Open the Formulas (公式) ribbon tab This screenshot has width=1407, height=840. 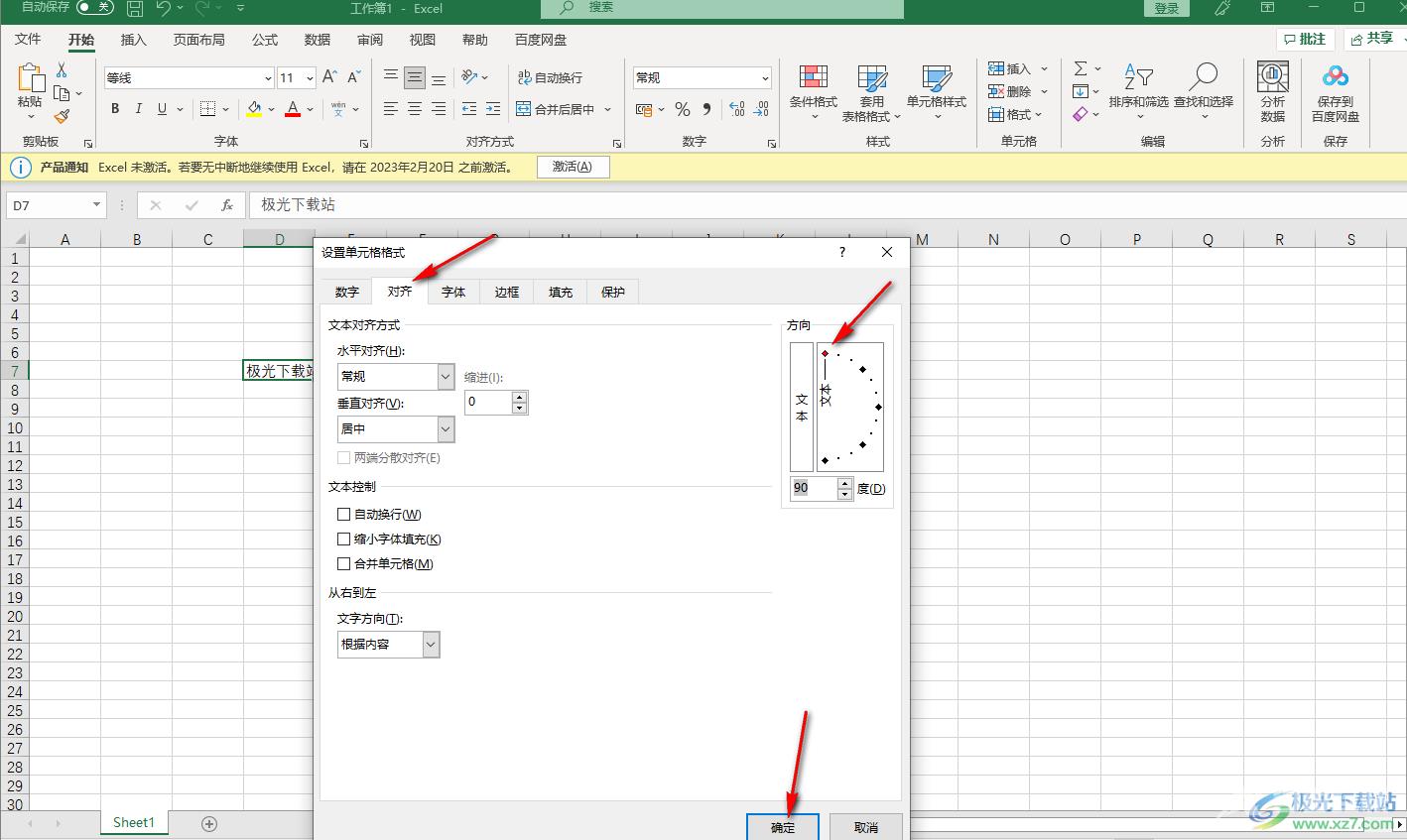pos(265,40)
